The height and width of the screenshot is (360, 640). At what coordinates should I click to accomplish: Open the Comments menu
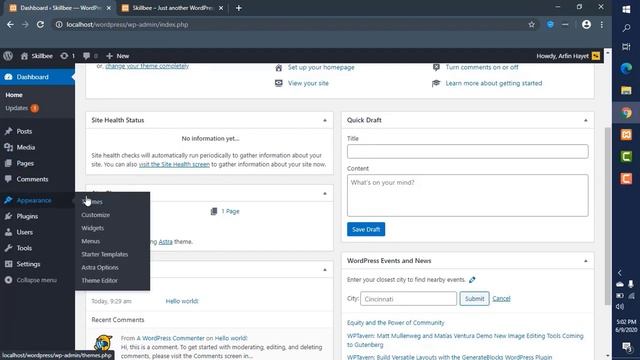pos(32,179)
